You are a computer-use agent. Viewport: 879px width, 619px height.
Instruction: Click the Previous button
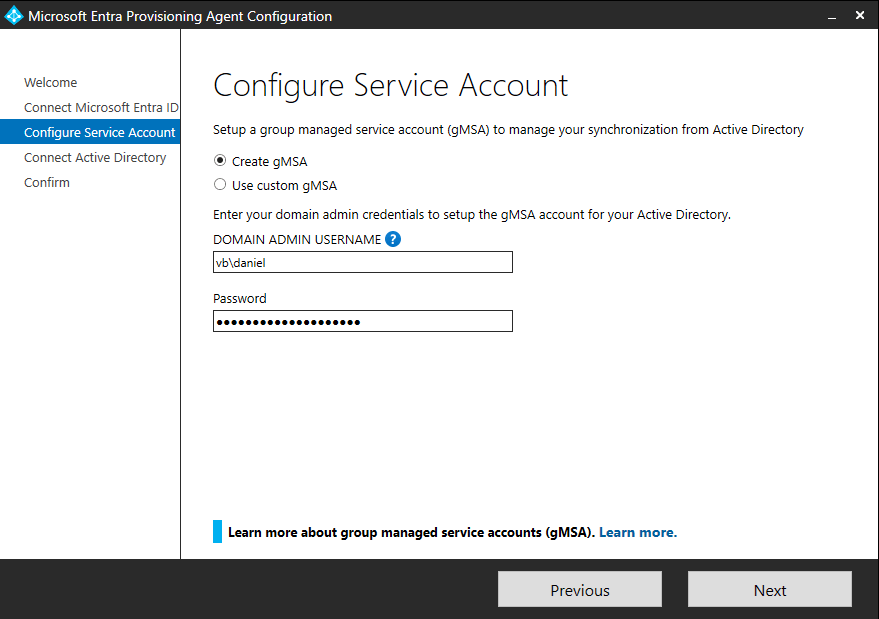tap(580, 589)
